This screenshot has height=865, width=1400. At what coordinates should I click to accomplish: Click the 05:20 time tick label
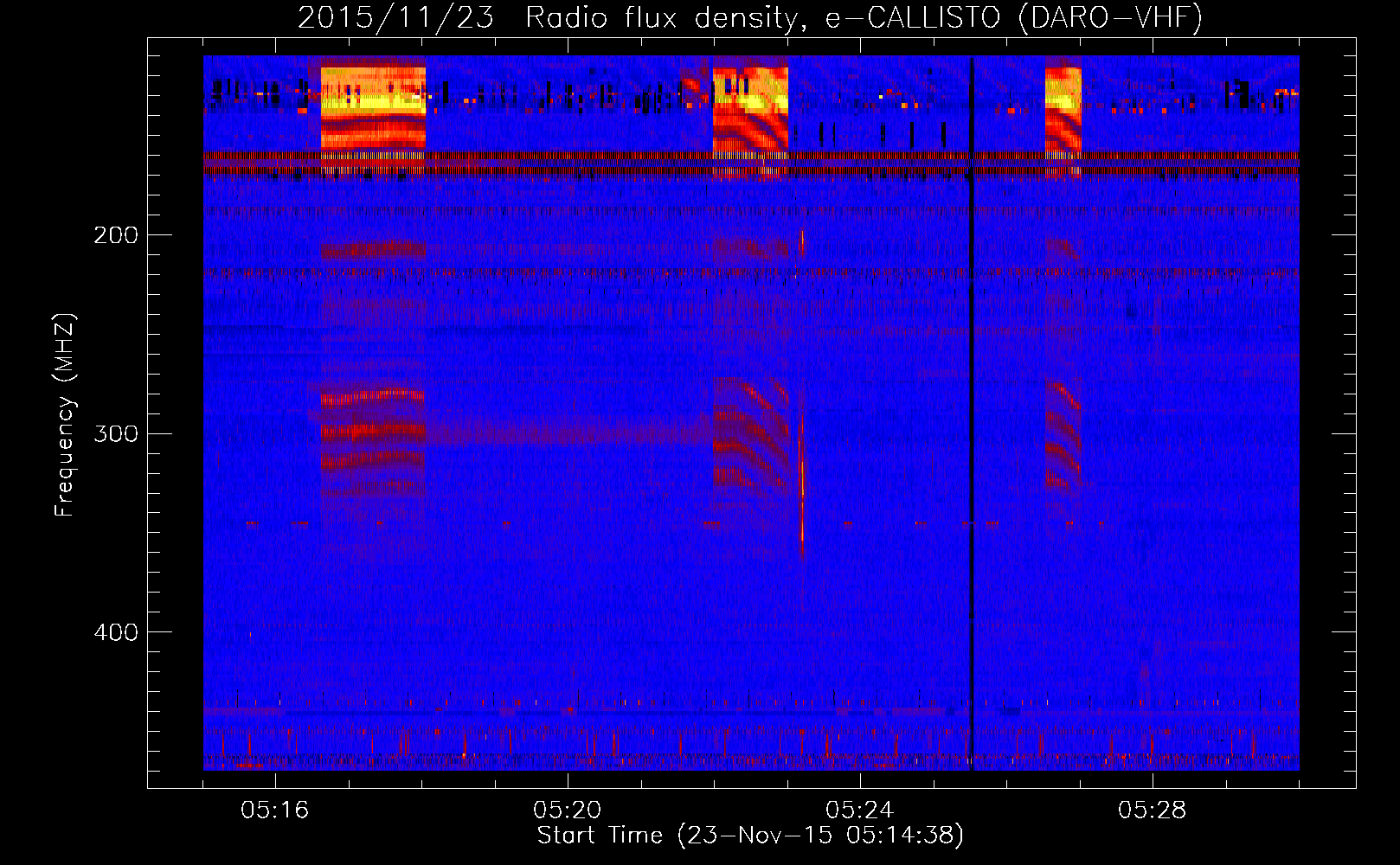pyautogui.click(x=568, y=811)
